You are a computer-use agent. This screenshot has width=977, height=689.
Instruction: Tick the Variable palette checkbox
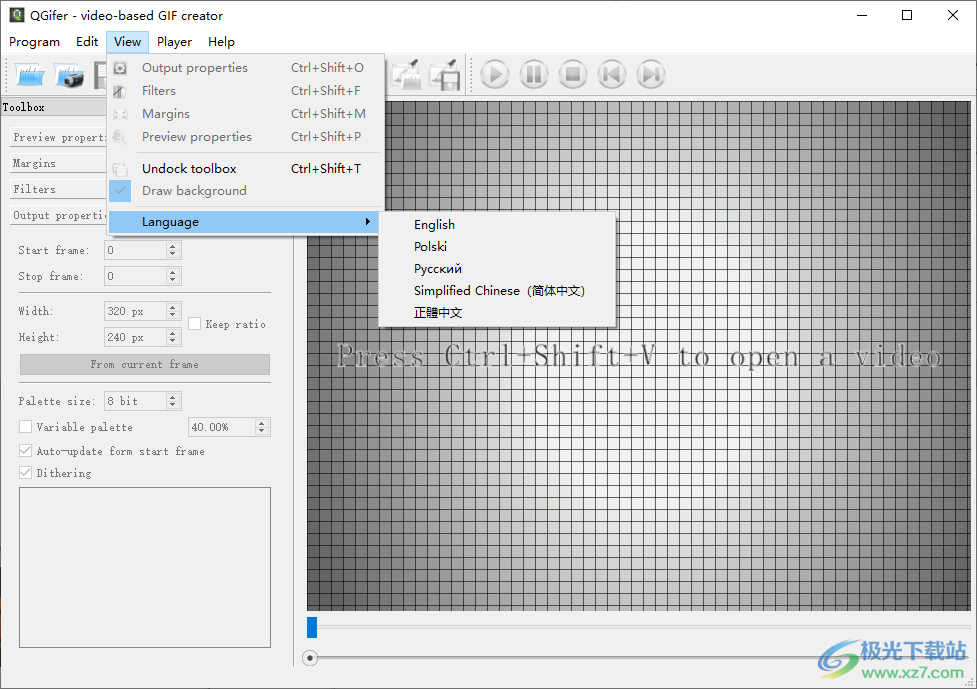point(26,427)
